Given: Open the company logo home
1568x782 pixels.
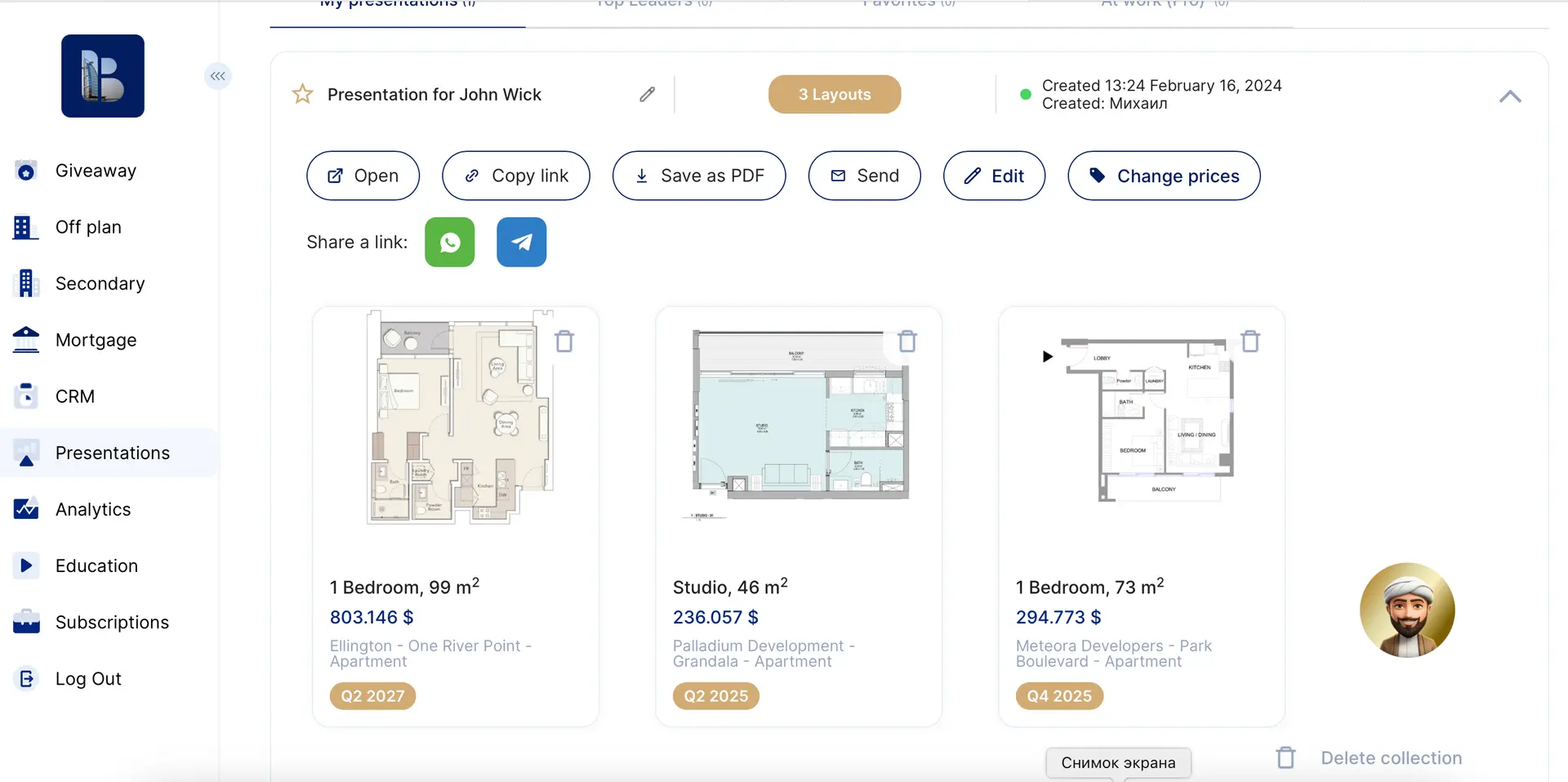Looking at the screenshot, I should [103, 76].
